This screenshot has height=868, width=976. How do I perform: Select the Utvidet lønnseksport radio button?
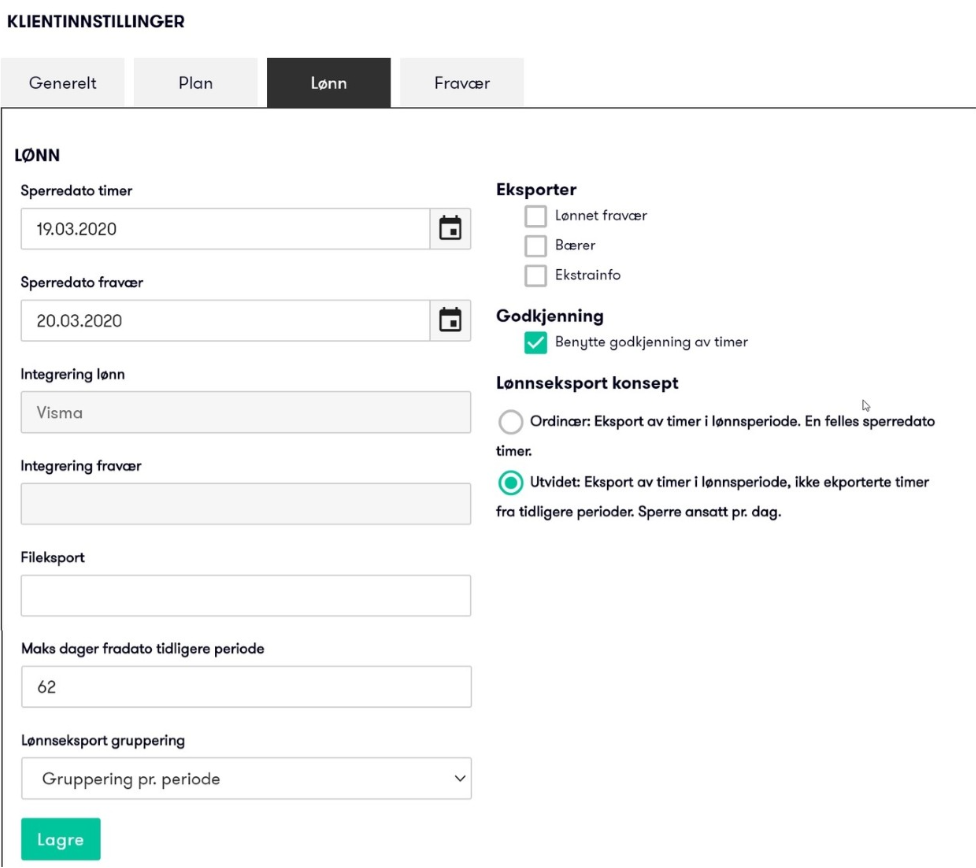click(x=510, y=483)
